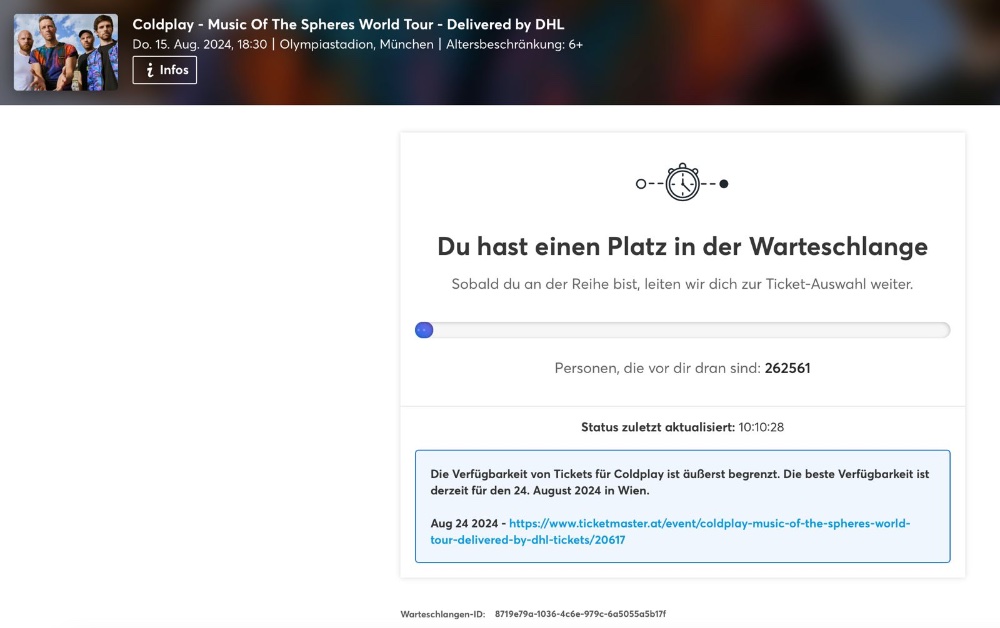Click the blue knob on the progress bar
The width and height of the screenshot is (1000, 628).
coord(424,330)
